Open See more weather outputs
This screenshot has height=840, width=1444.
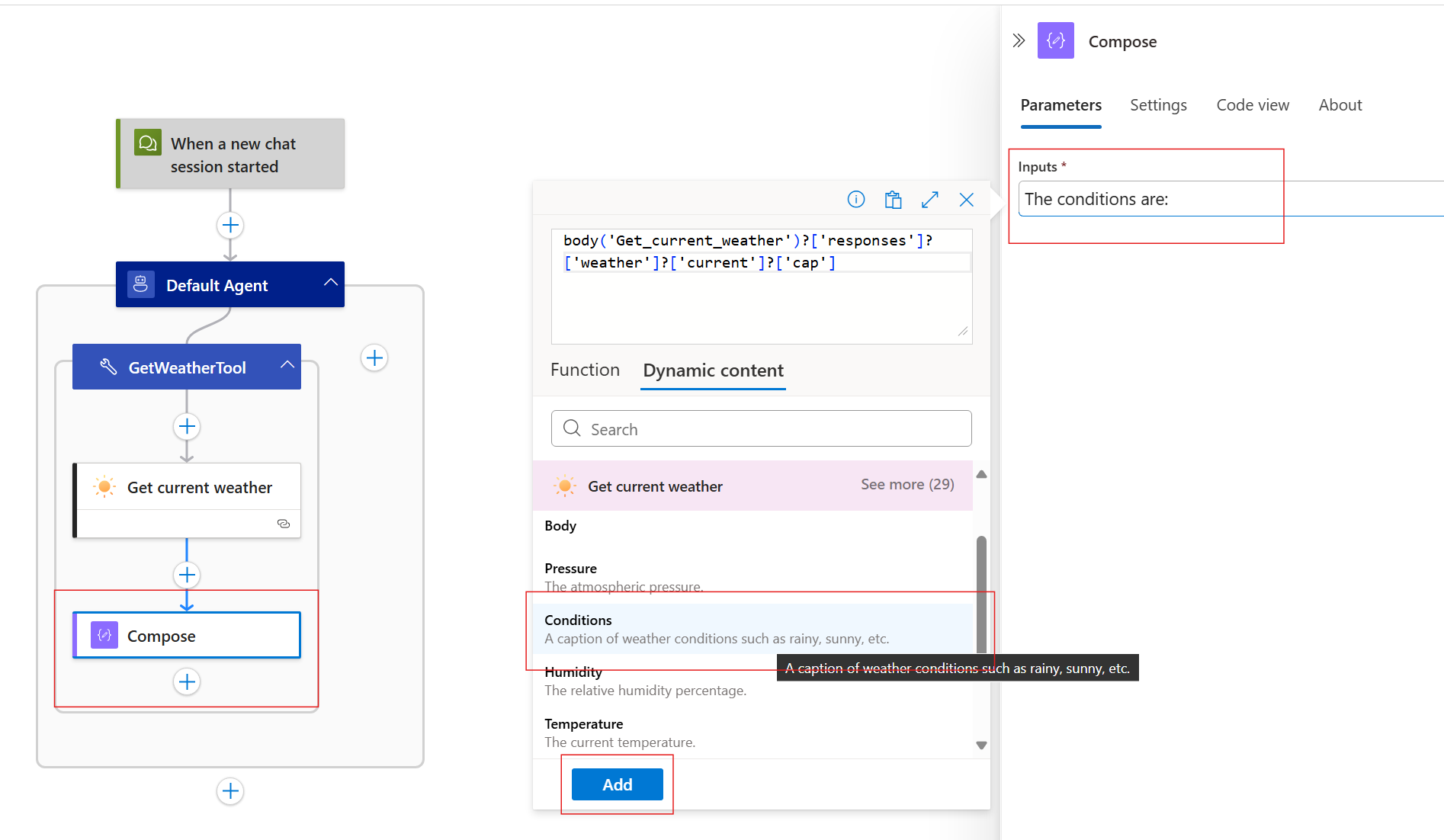[907, 484]
